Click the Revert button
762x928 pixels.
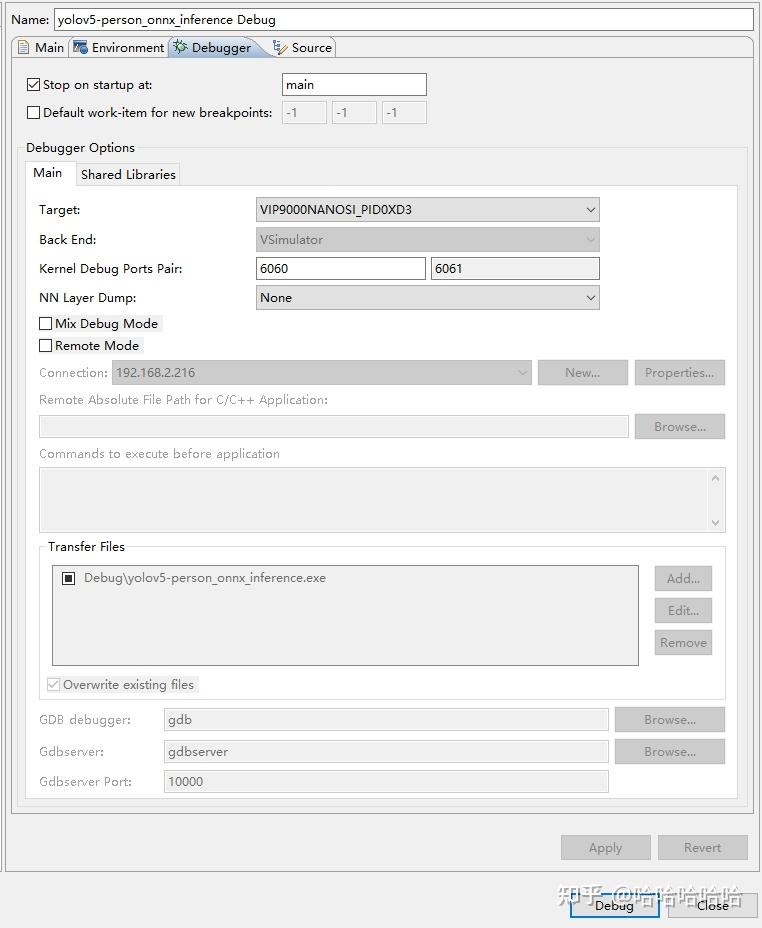tap(703, 848)
